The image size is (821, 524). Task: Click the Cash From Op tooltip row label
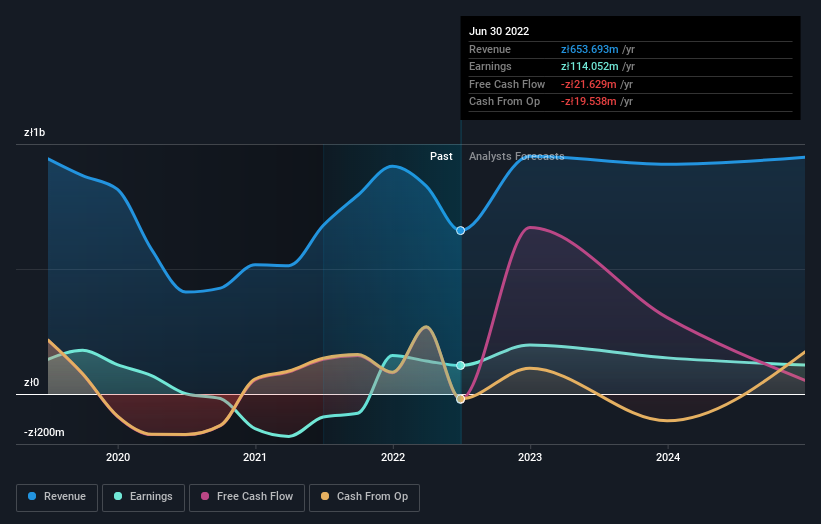(x=504, y=102)
